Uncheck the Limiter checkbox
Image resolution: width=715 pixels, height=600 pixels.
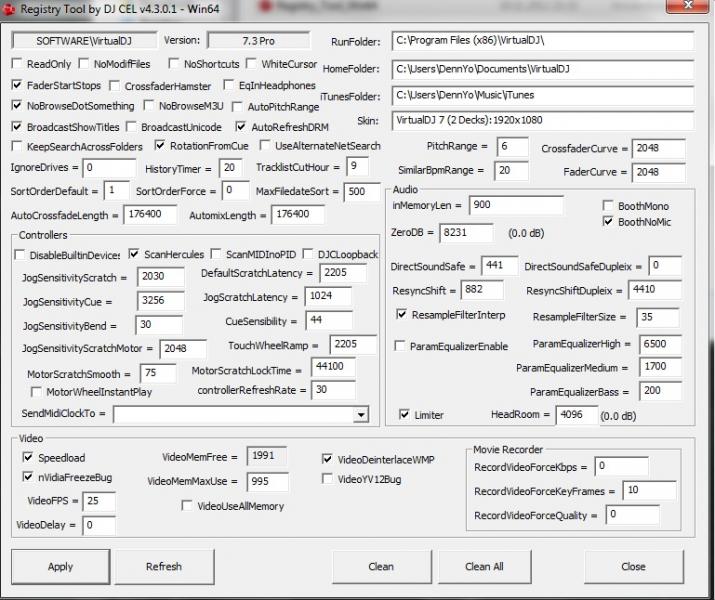[404, 414]
